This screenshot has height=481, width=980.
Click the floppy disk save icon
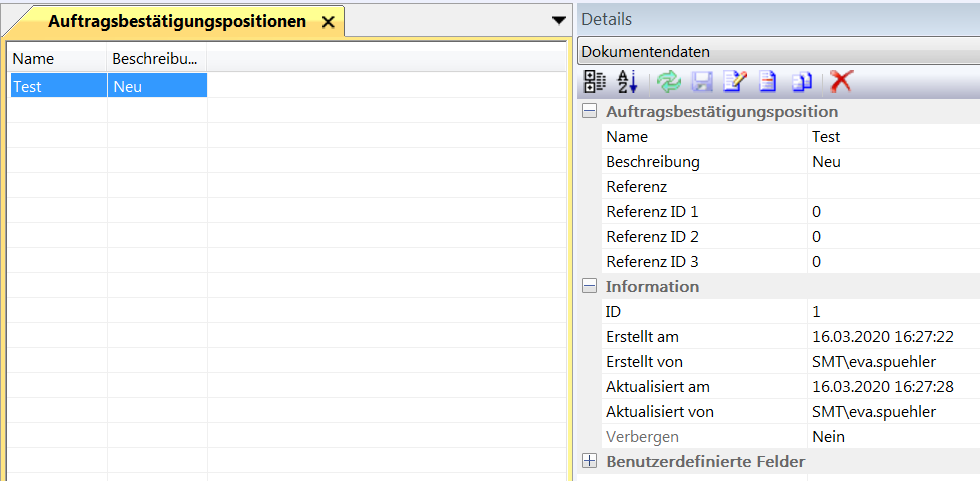pos(702,82)
